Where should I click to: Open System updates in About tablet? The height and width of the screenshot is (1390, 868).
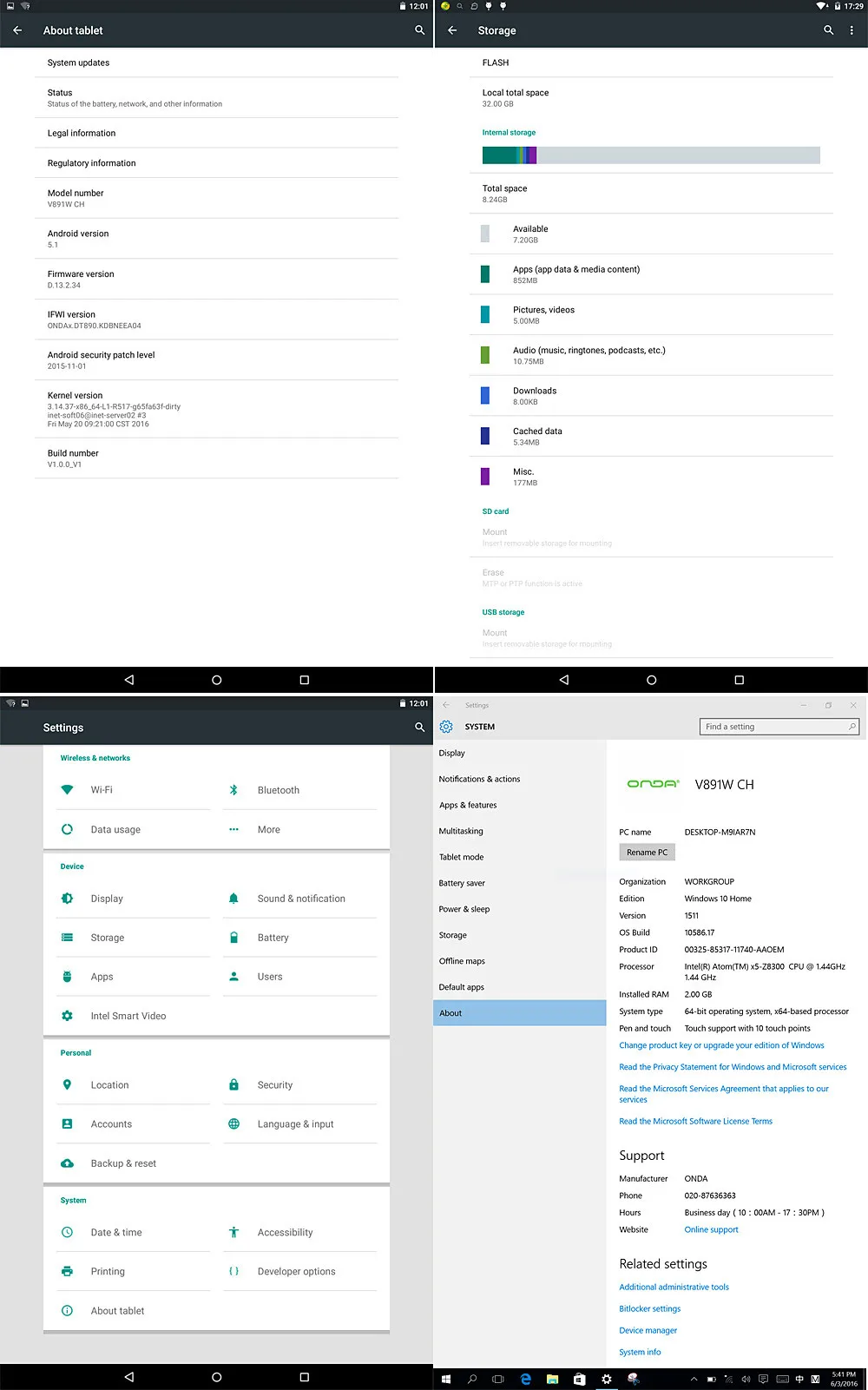[x=216, y=63]
